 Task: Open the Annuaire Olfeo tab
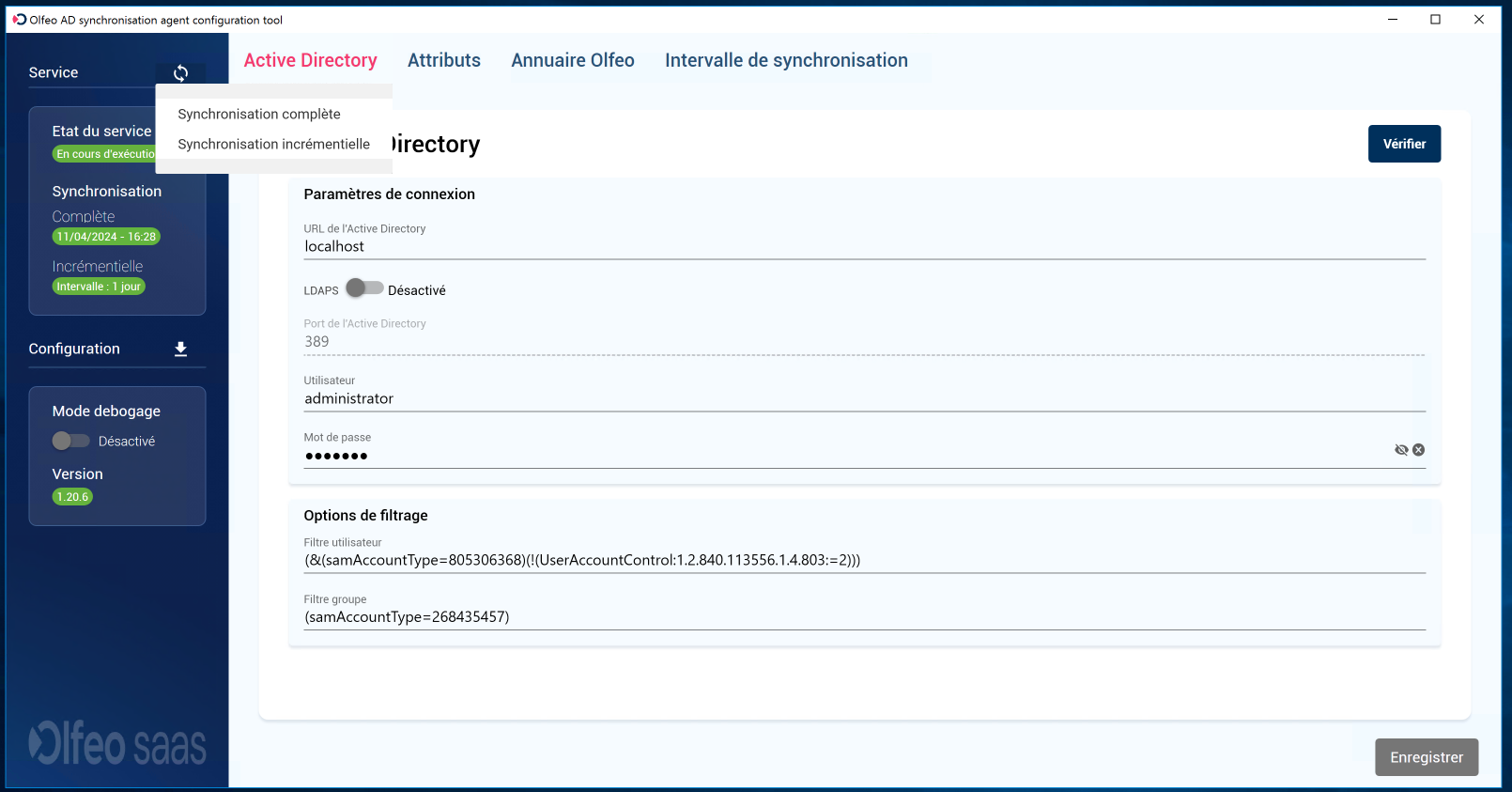[x=572, y=60]
